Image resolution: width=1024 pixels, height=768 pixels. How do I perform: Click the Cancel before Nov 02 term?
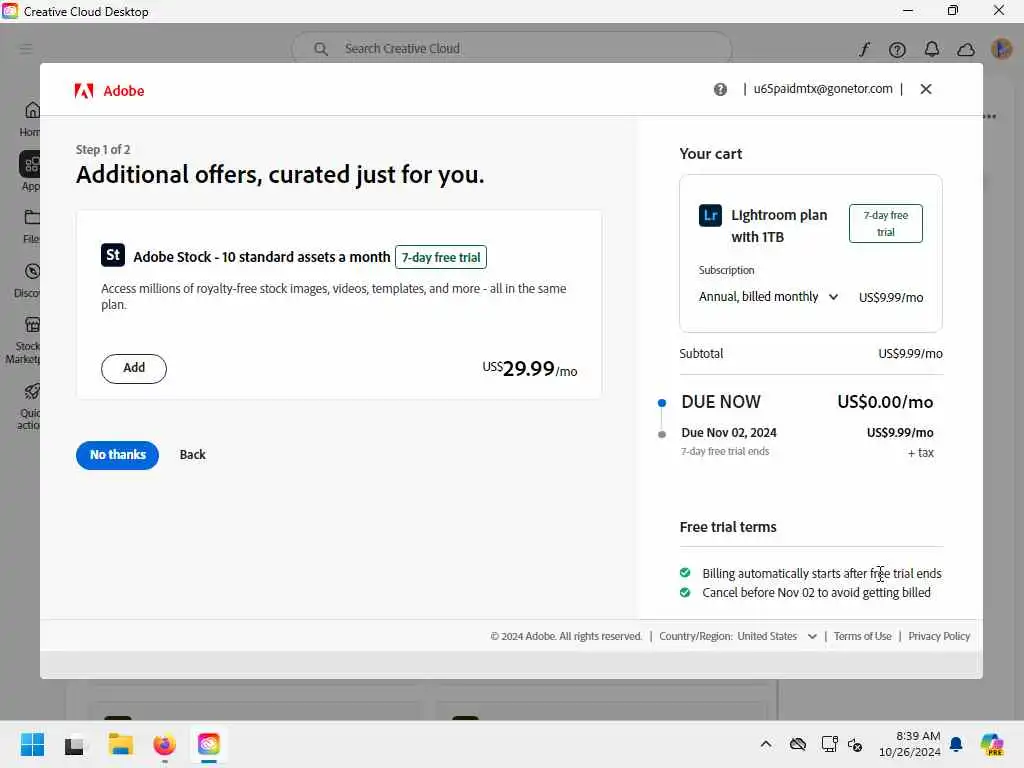coord(816,592)
